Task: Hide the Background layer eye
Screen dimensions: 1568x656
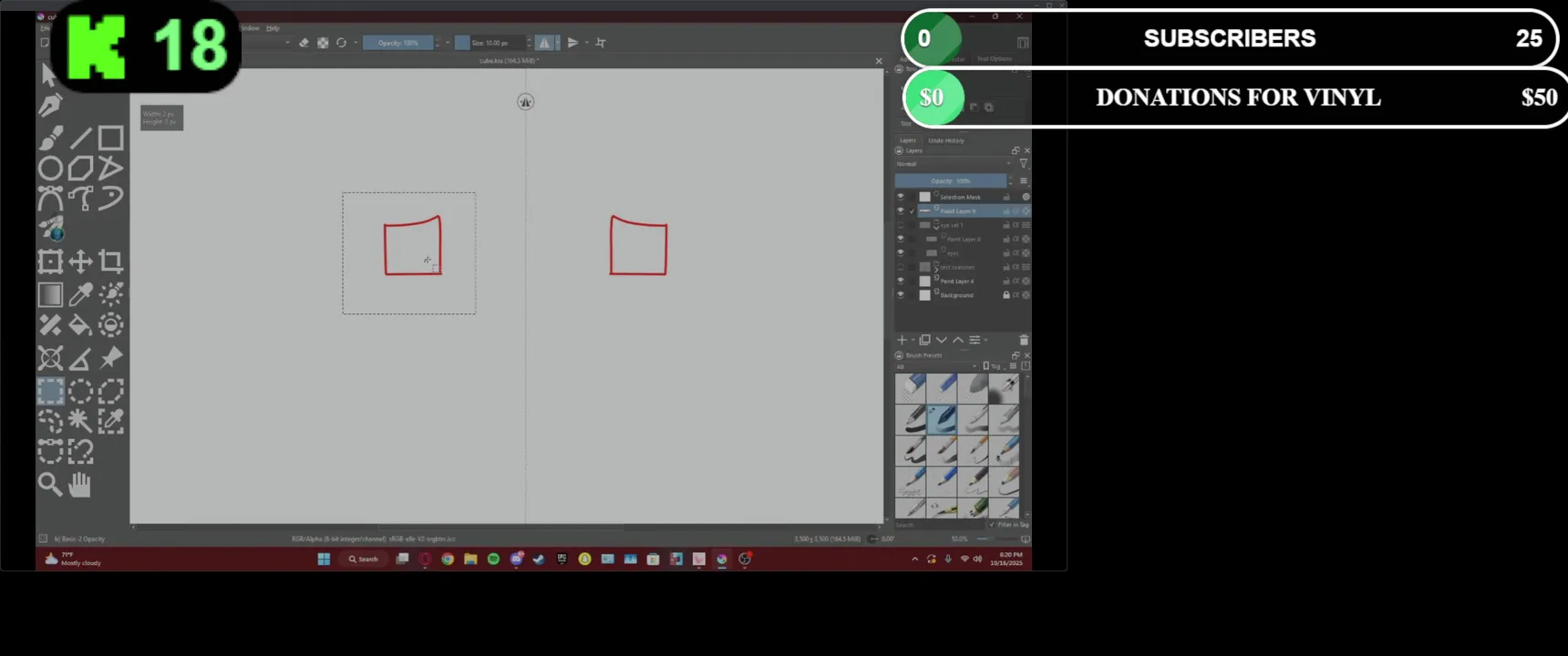Action: pyautogui.click(x=901, y=295)
